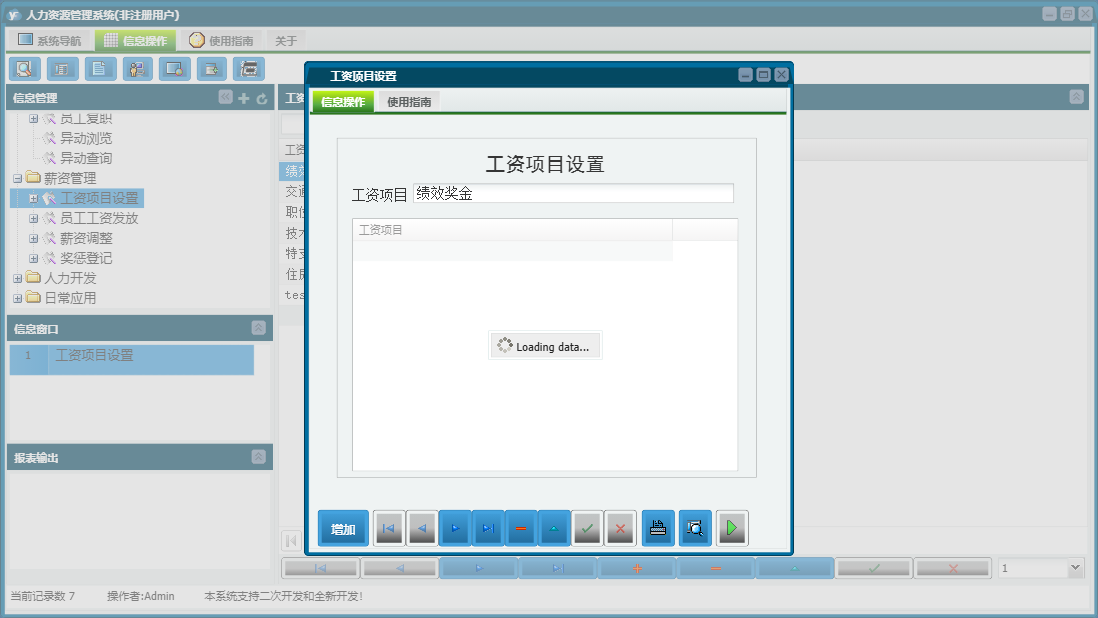The image size is (1098, 618).
Task: Click 当前记录数 7 in the status bar
Action: pos(43,596)
